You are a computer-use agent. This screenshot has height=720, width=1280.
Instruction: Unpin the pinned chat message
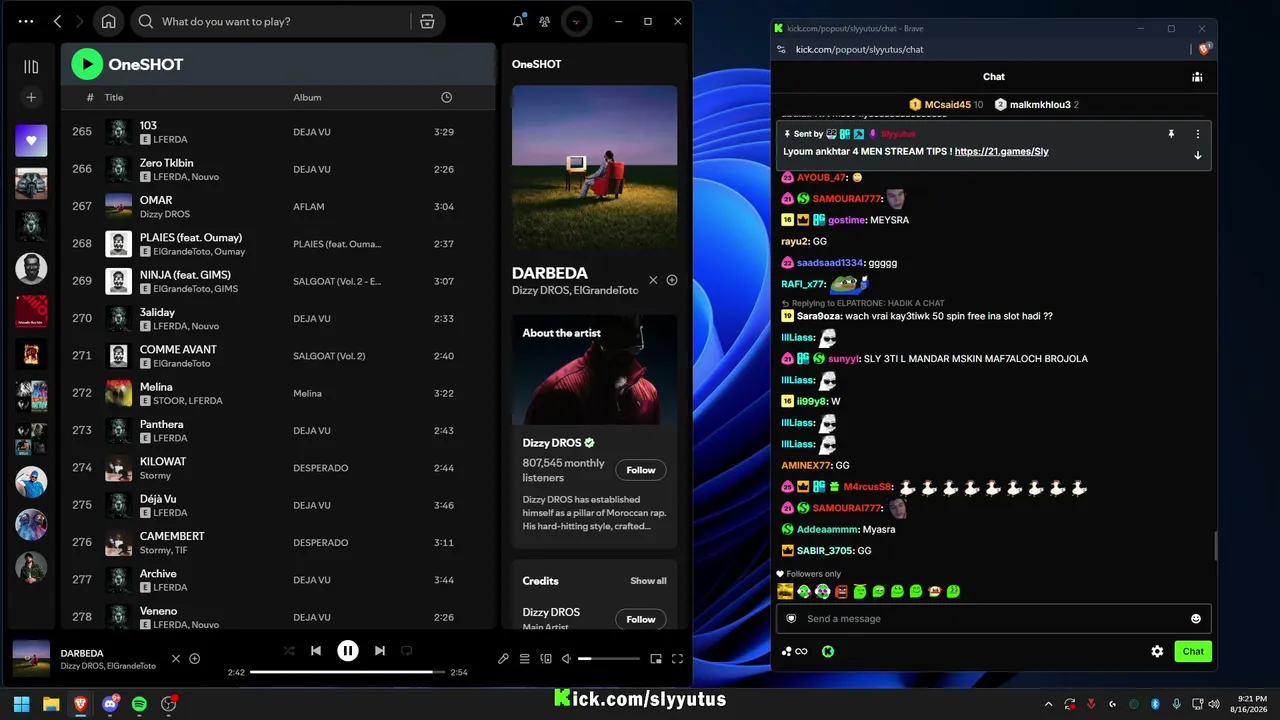[x=1171, y=133]
